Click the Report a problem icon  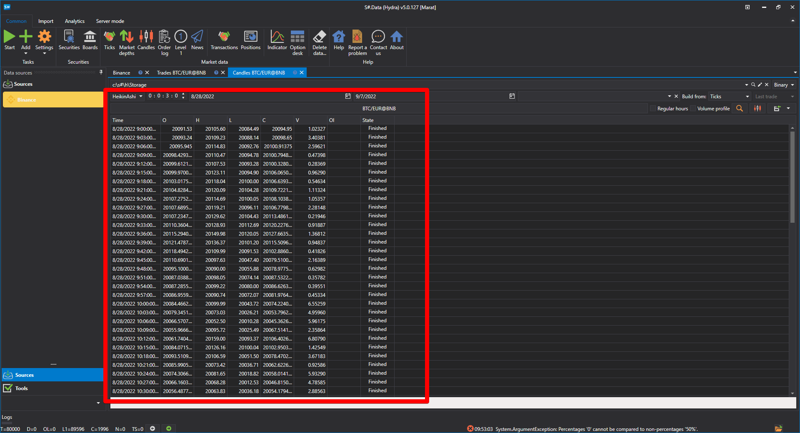click(x=357, y=40)
